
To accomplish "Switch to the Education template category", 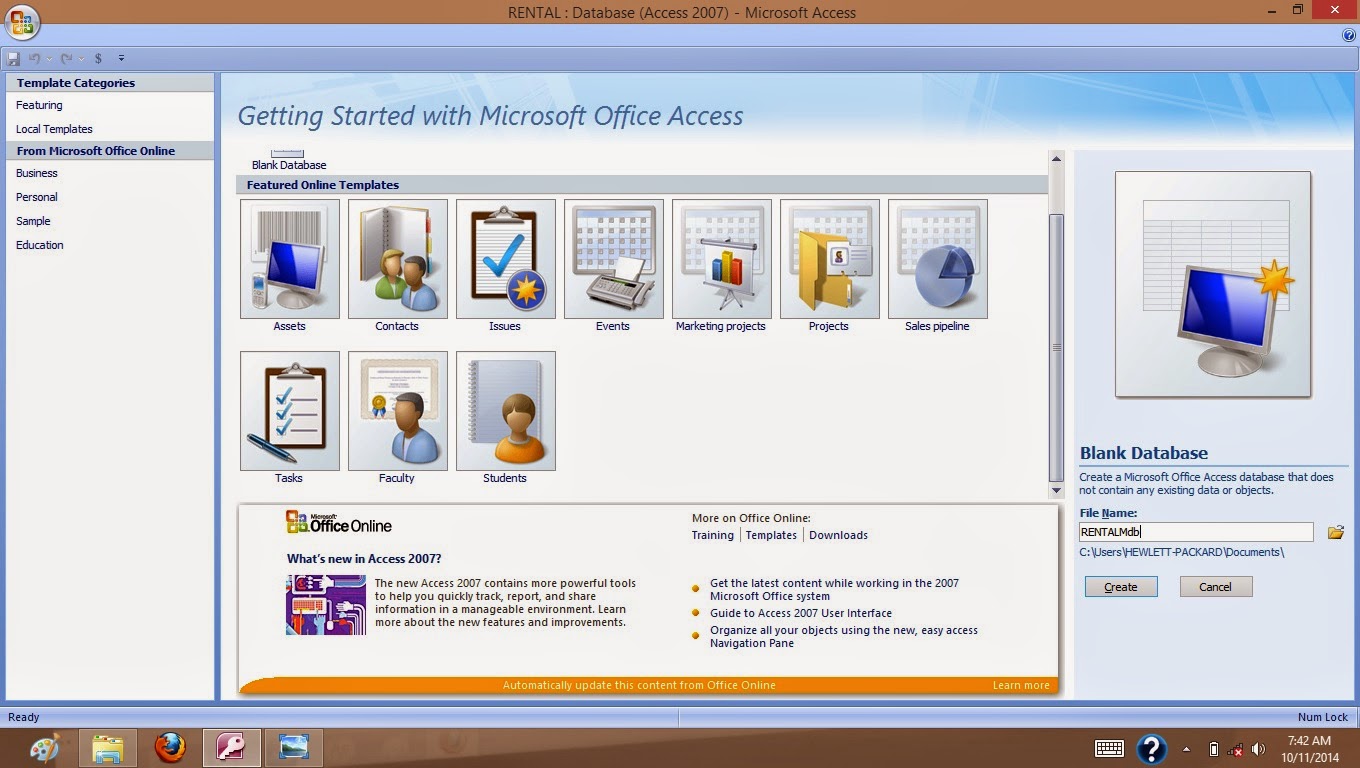I will [39, 245].
